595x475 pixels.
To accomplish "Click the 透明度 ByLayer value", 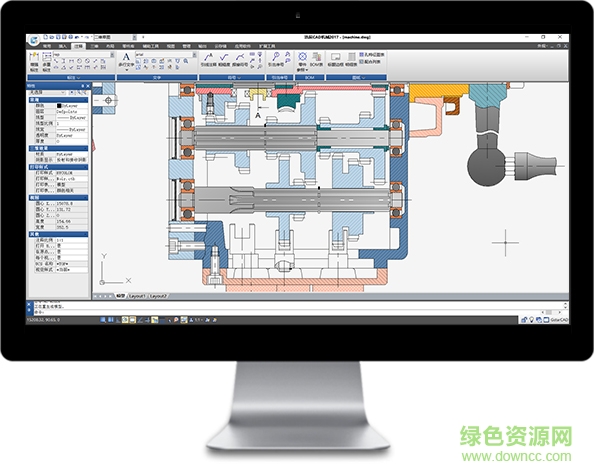I will pyautogui.click(x=72, y=135).
